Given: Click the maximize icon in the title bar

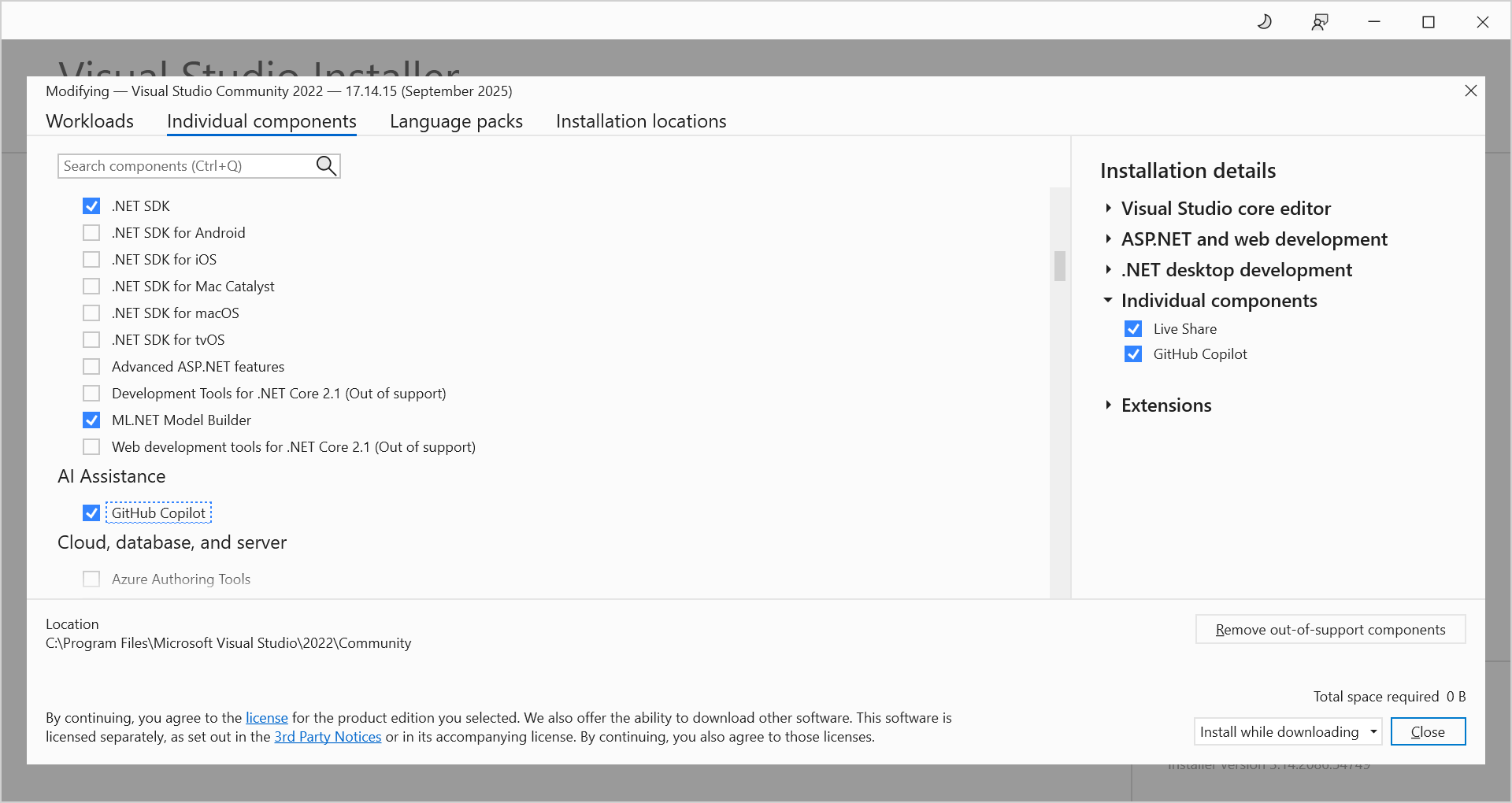Looking at the screenshot, I should pos(1429,21).
